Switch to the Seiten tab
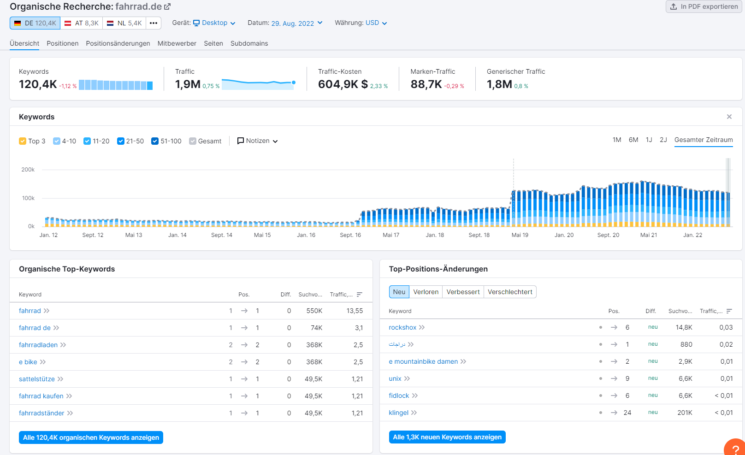The image size is (745, 455). (213, 43)
